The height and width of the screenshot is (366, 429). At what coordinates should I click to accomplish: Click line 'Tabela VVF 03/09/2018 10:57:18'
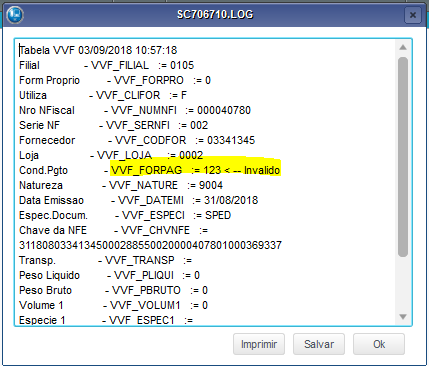coord(98,50)
